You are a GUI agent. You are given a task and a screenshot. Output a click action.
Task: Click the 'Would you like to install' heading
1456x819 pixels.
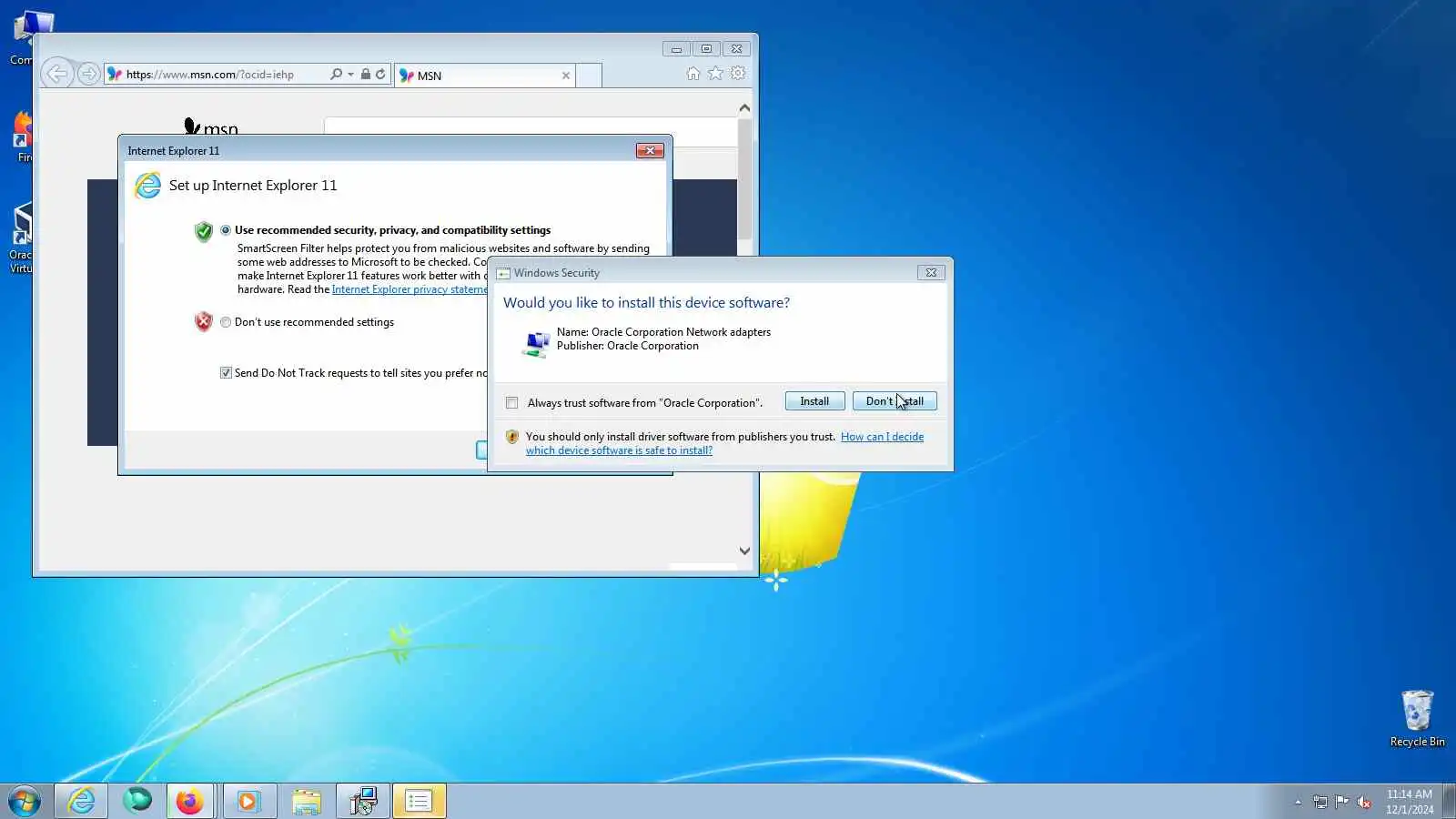coord(647,303)
